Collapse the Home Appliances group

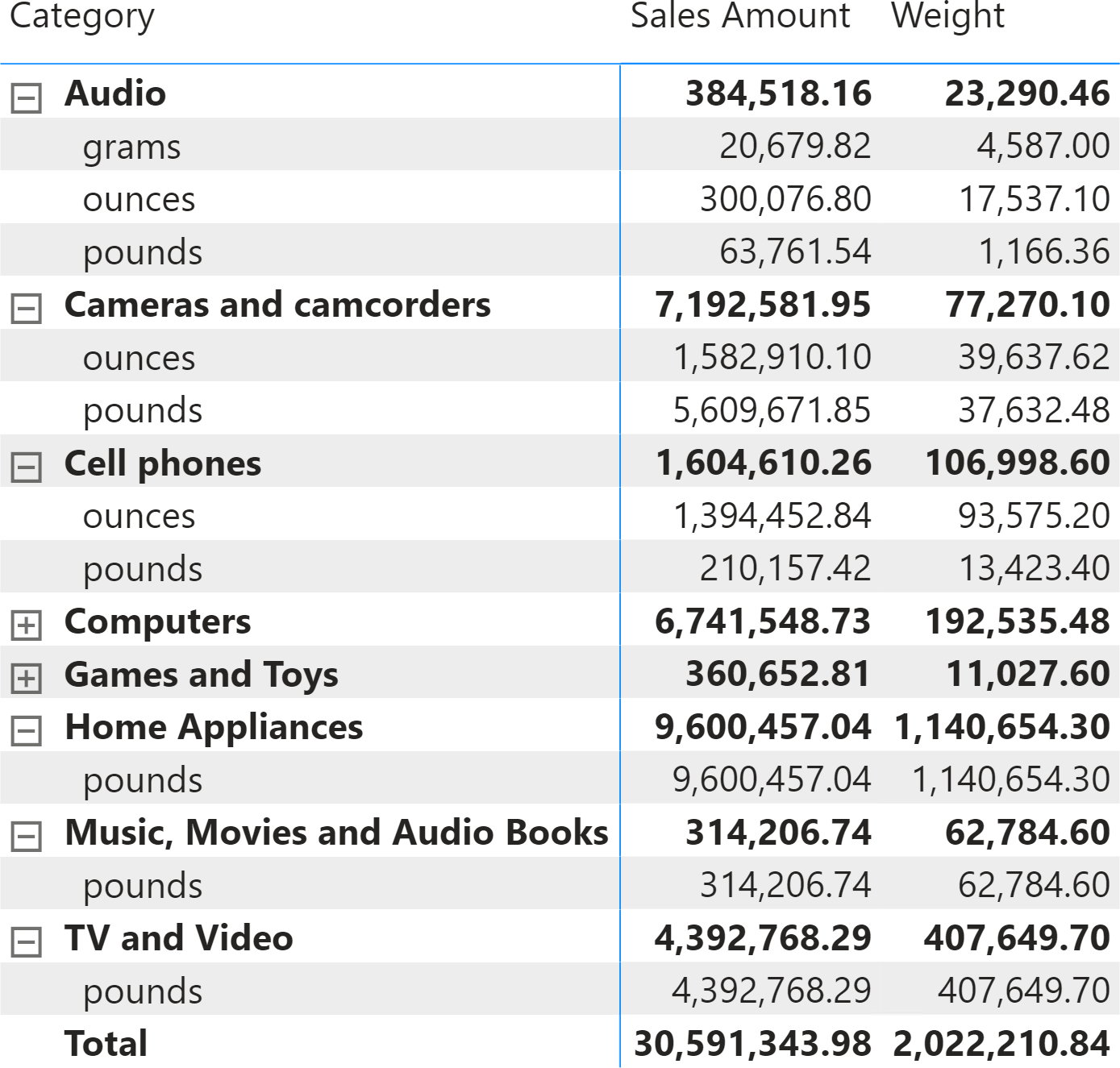[x=26, y=731]
